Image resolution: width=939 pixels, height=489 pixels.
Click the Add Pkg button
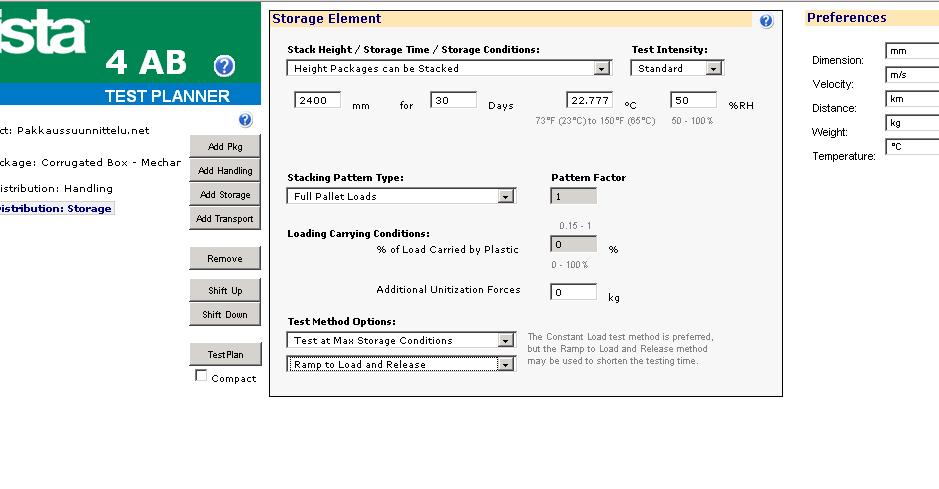225,147
